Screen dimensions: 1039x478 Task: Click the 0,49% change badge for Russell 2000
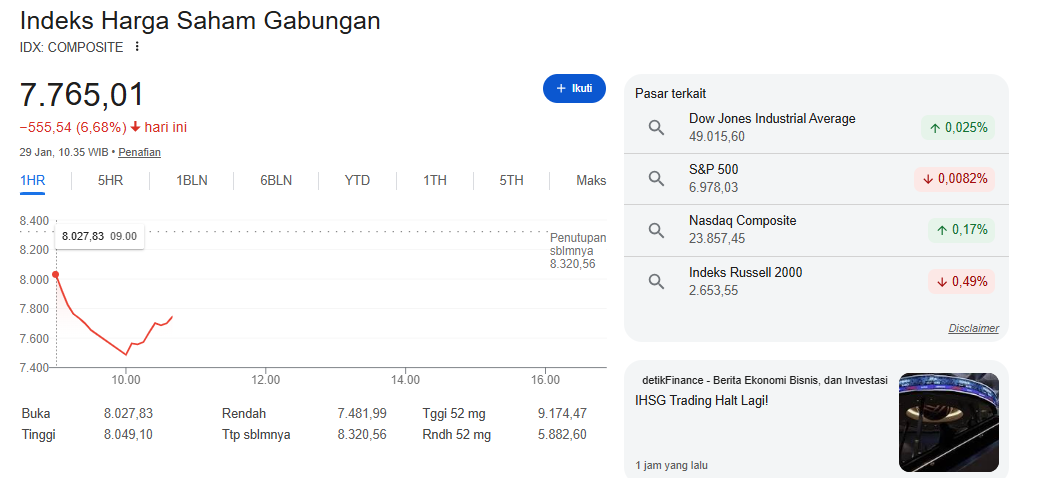(x=961, y=282)
